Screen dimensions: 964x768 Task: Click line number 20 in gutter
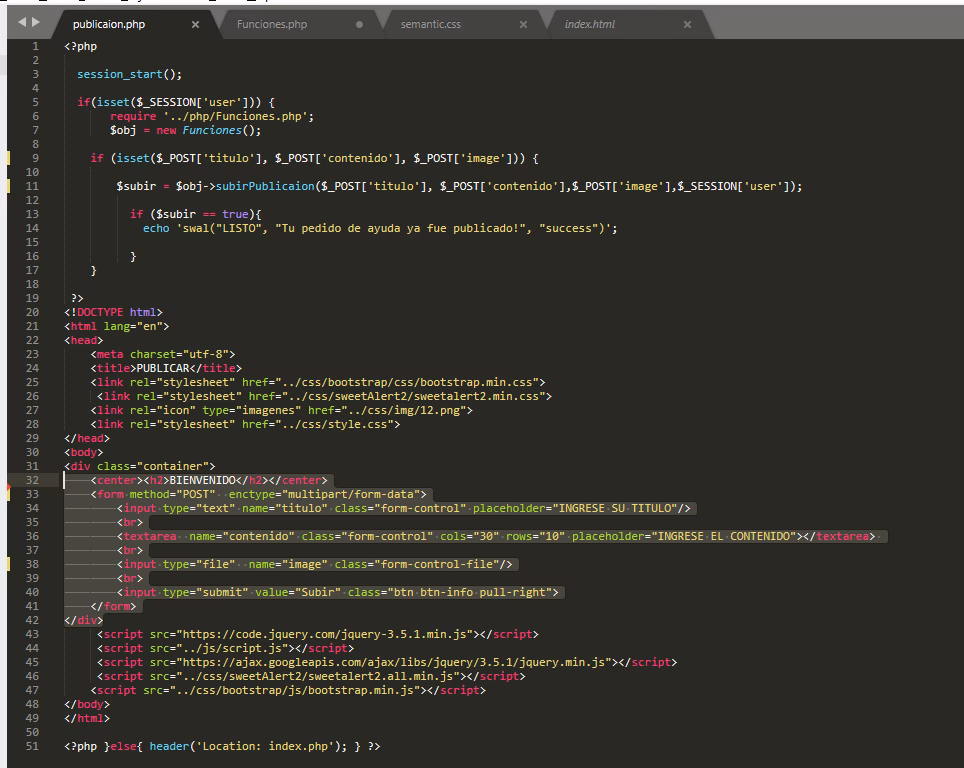point(32,312)
